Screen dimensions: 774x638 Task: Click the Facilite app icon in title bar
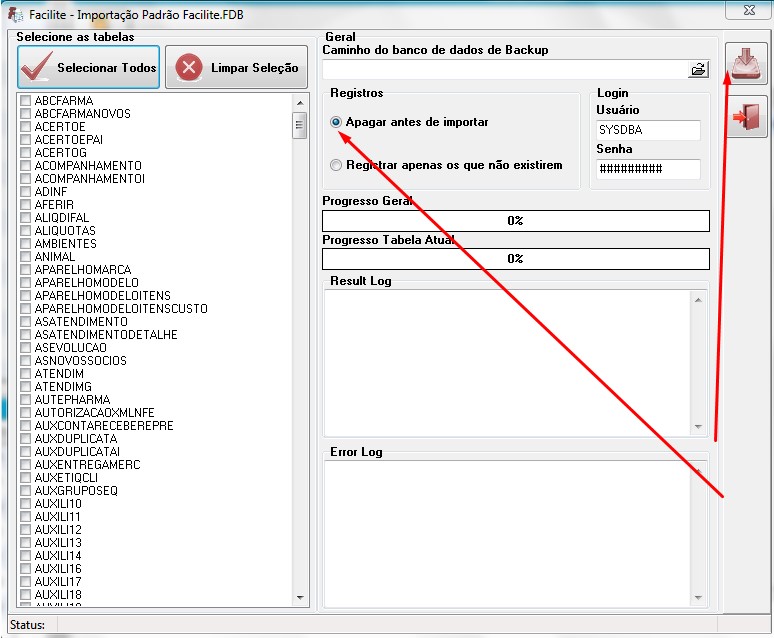(15, 14)
